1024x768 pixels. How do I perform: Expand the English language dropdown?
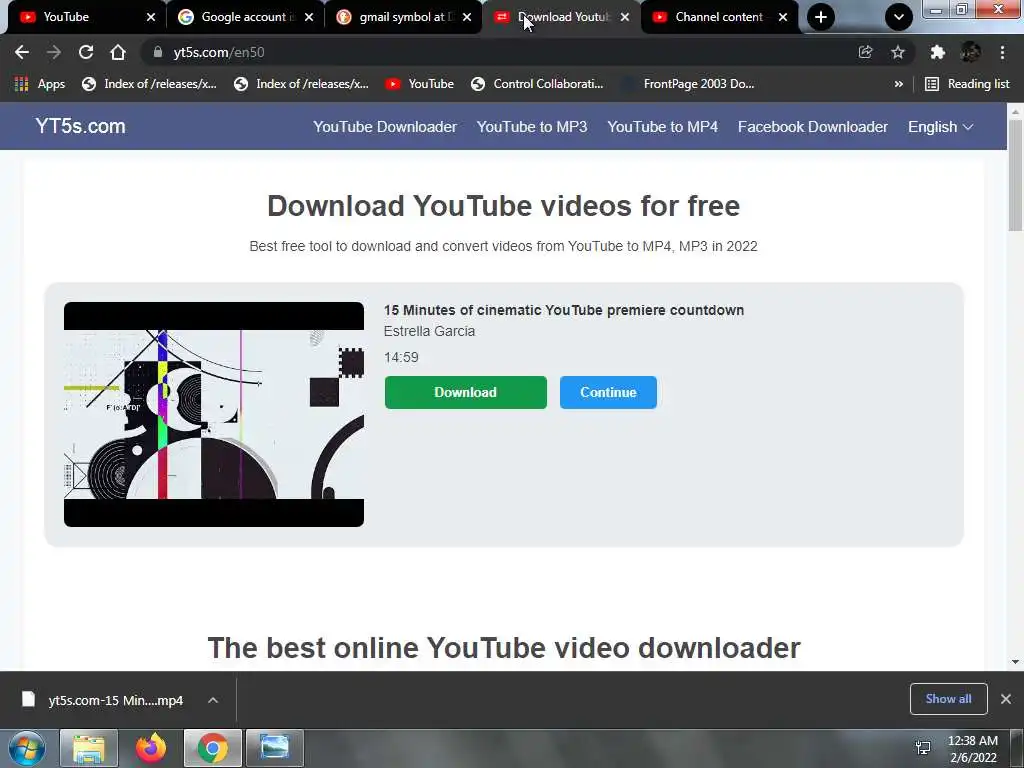tap(940, 127)
